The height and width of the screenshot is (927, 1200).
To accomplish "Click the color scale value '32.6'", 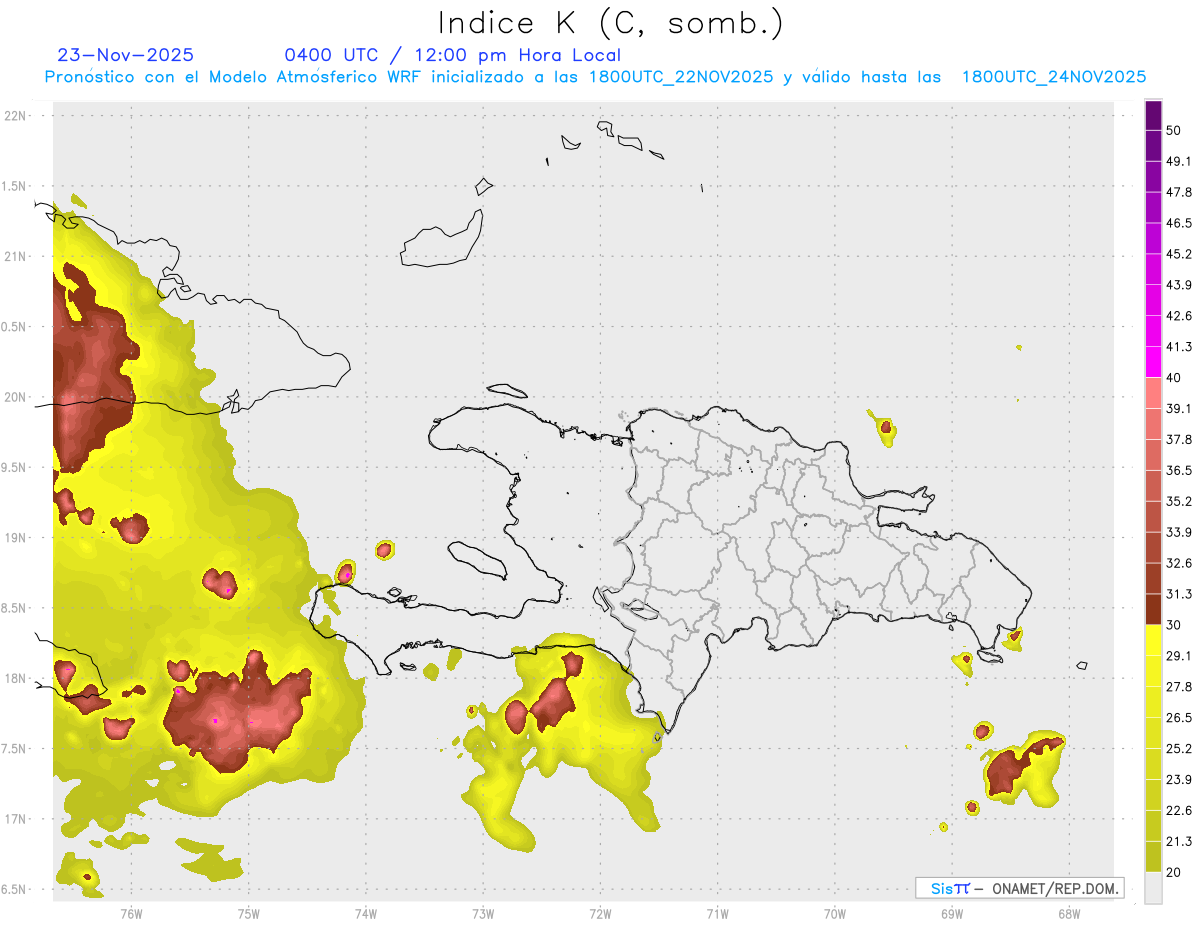I will (x=1179, y=563).
